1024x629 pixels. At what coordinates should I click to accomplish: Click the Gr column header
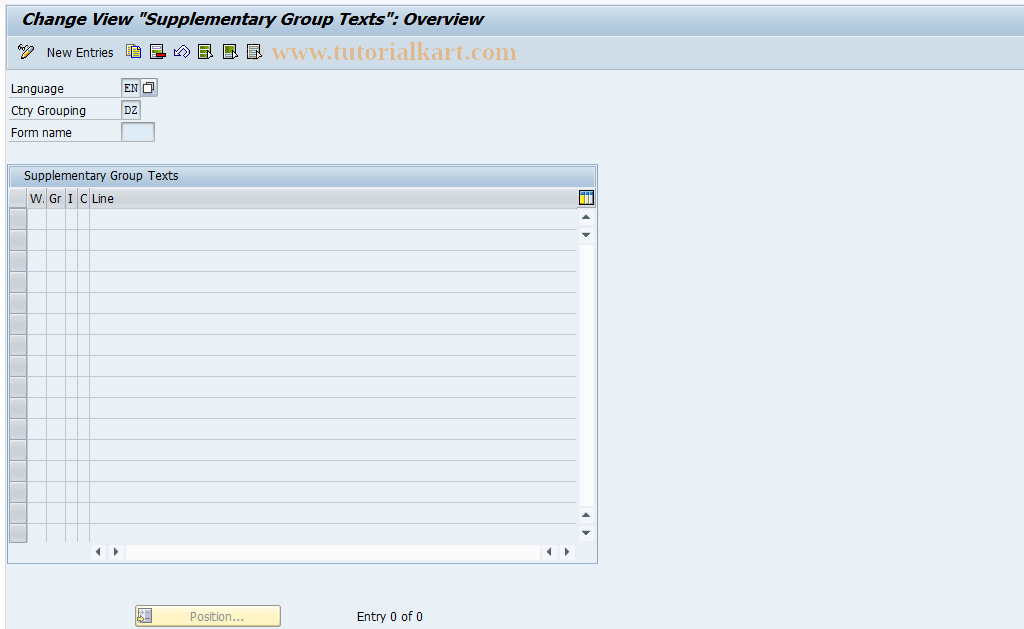click(x=56, y=199)
